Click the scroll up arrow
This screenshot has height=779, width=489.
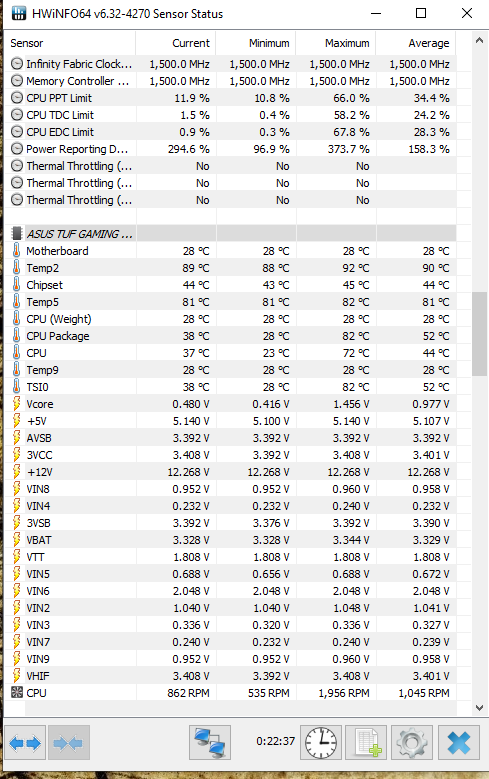coord(480,41)
